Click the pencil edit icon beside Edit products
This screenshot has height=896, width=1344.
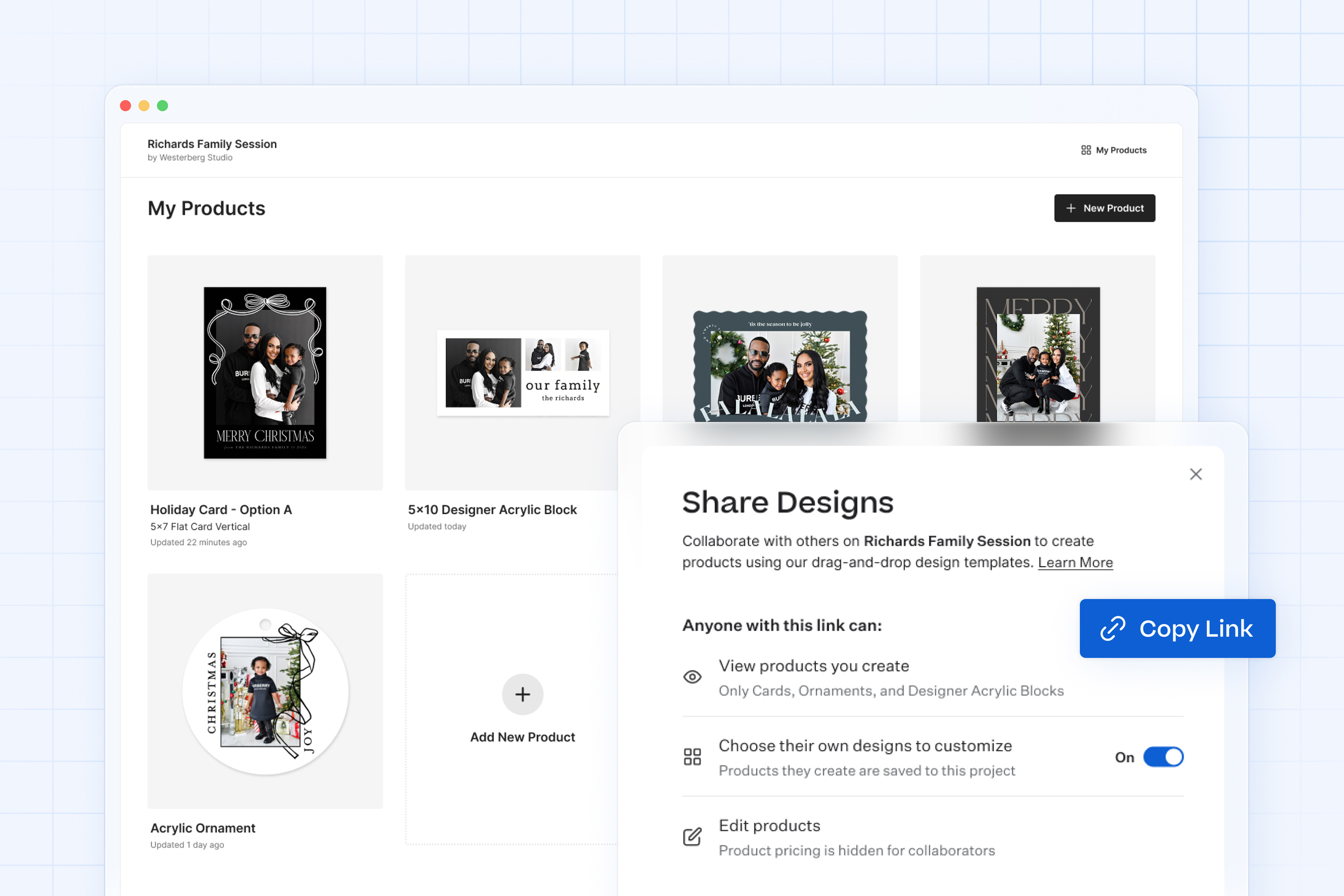692,837
